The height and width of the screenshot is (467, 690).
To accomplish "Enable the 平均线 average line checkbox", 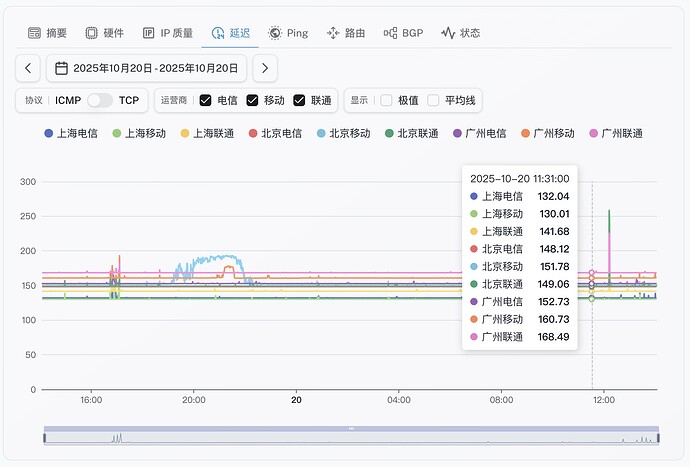I will 433,100.
